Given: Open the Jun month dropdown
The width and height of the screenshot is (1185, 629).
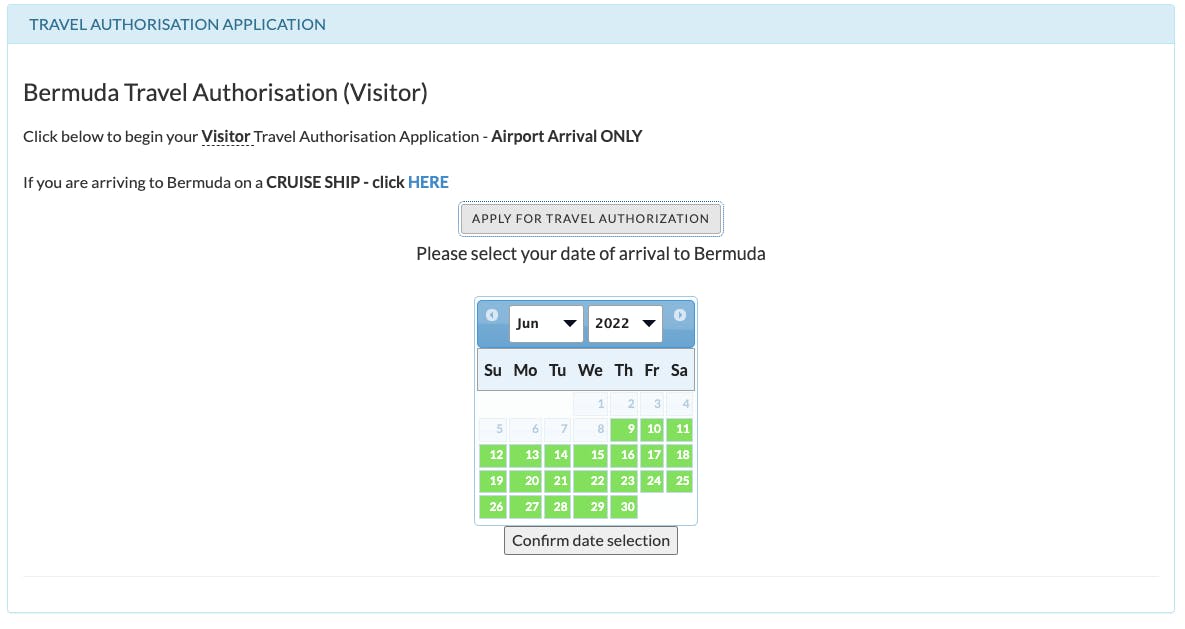Looking at the screenshot, I should (x=545, y=324).
